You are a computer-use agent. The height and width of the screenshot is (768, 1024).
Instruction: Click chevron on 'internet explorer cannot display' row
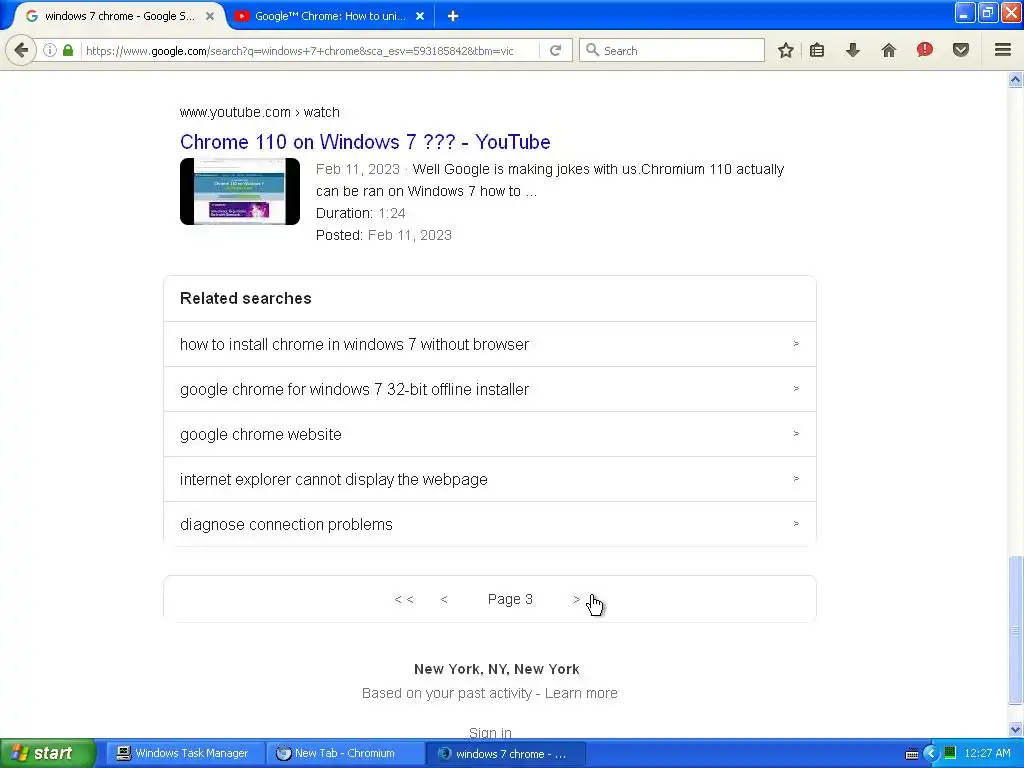[x=796, y=479]
